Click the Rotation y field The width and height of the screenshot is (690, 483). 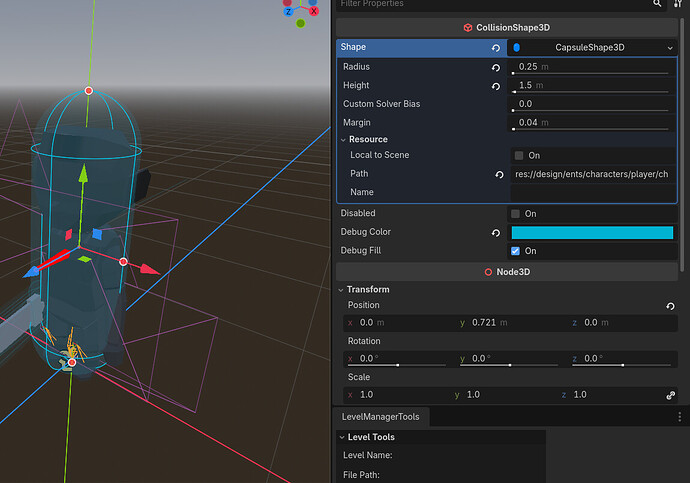click(510, 359)
